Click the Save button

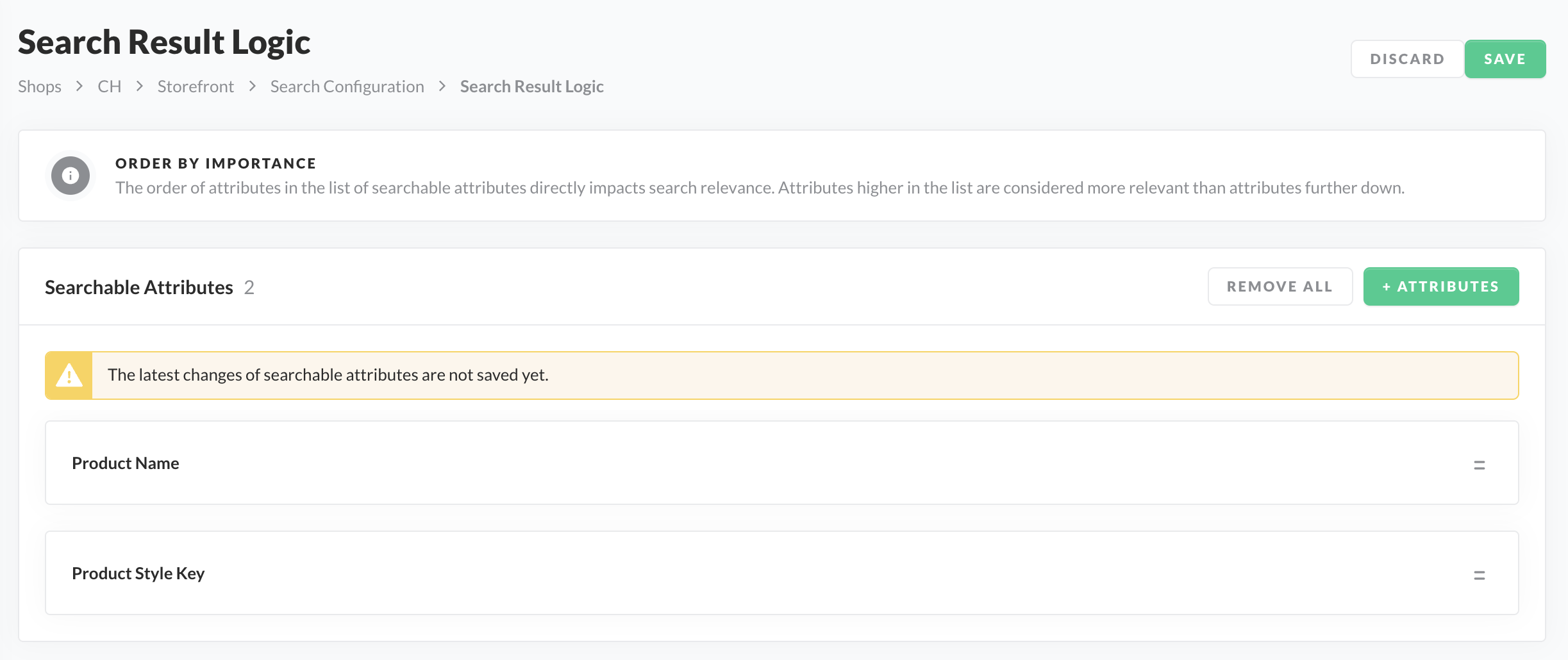pos(1505,59)
